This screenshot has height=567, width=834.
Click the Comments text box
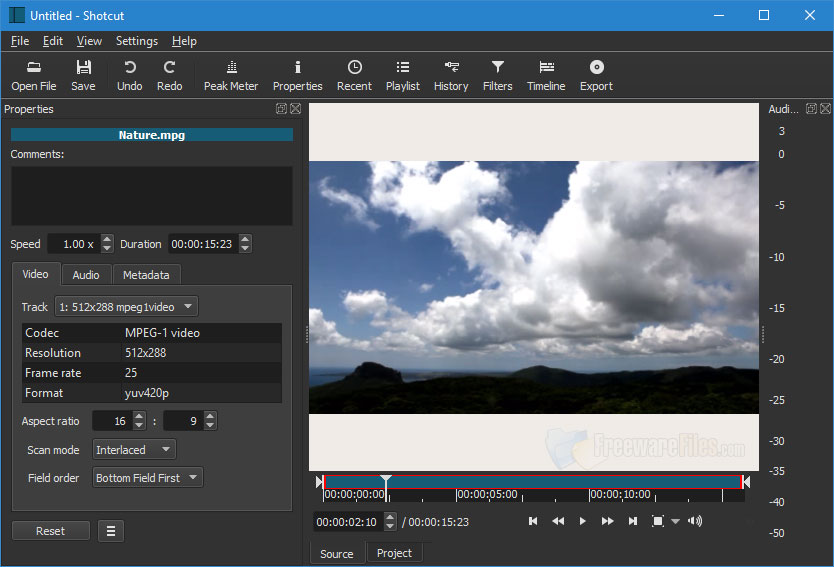[152, 196]
